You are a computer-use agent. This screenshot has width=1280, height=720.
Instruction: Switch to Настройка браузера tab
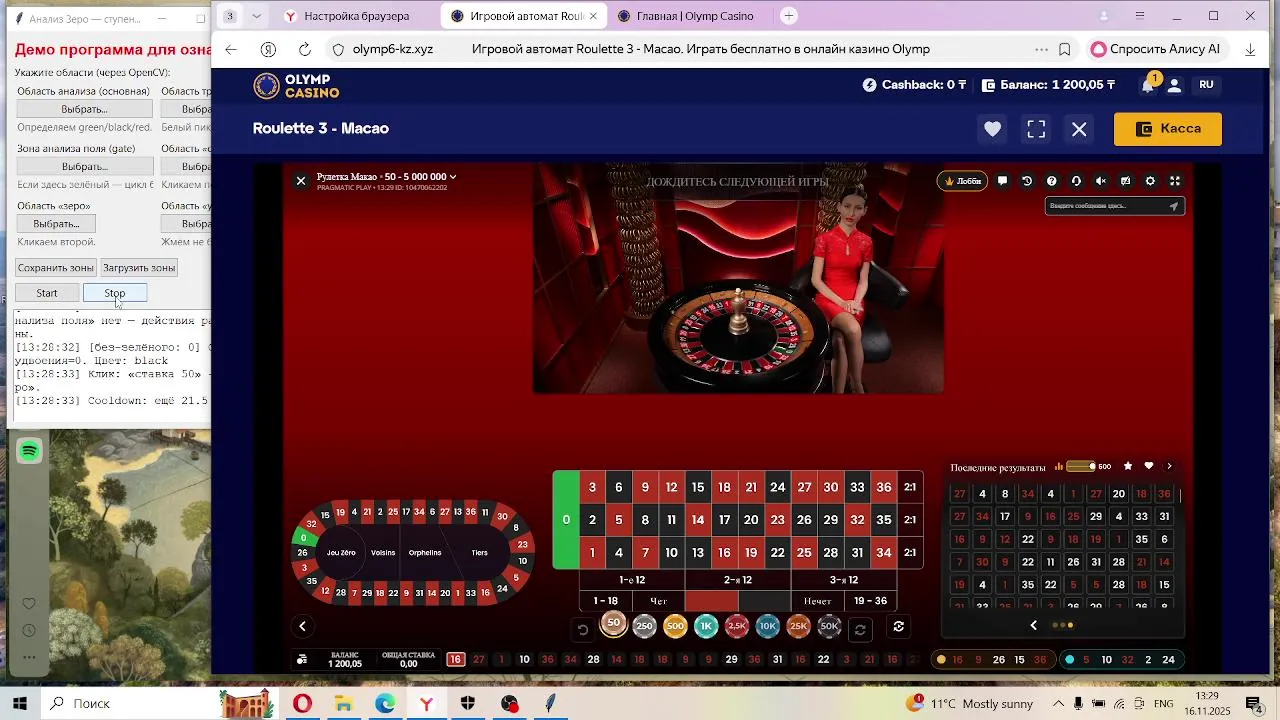tap(356, 16)
